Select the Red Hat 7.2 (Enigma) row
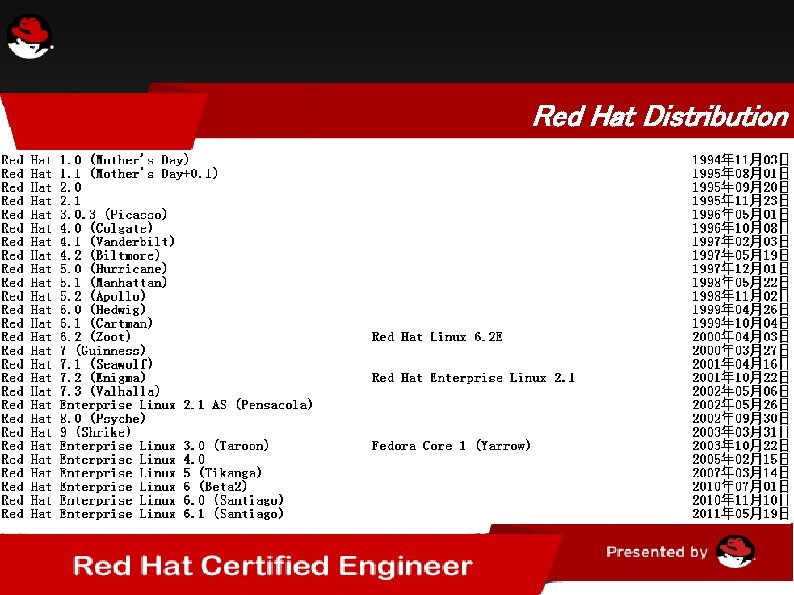 [73, 378]
